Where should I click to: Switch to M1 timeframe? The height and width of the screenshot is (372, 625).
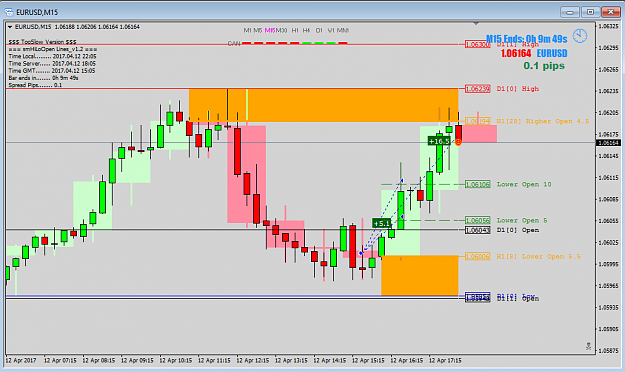point(247,30)
